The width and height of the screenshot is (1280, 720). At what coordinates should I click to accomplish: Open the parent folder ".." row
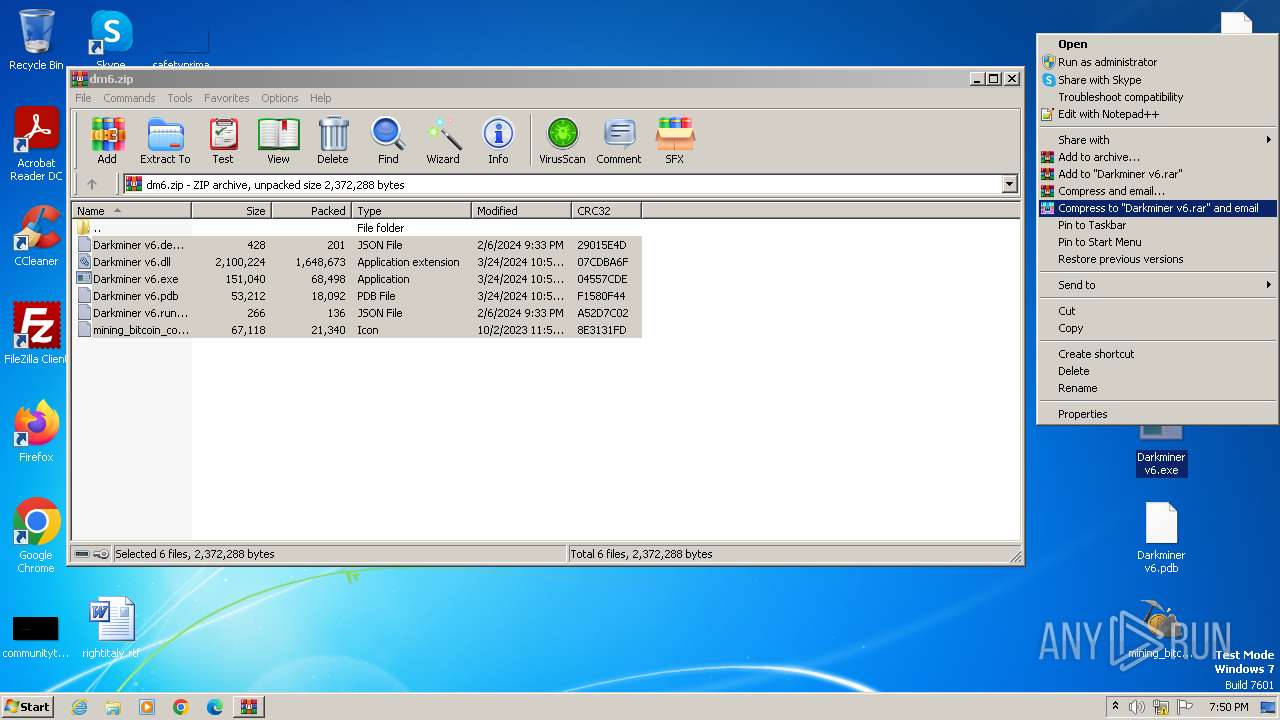tap(357, 228)
